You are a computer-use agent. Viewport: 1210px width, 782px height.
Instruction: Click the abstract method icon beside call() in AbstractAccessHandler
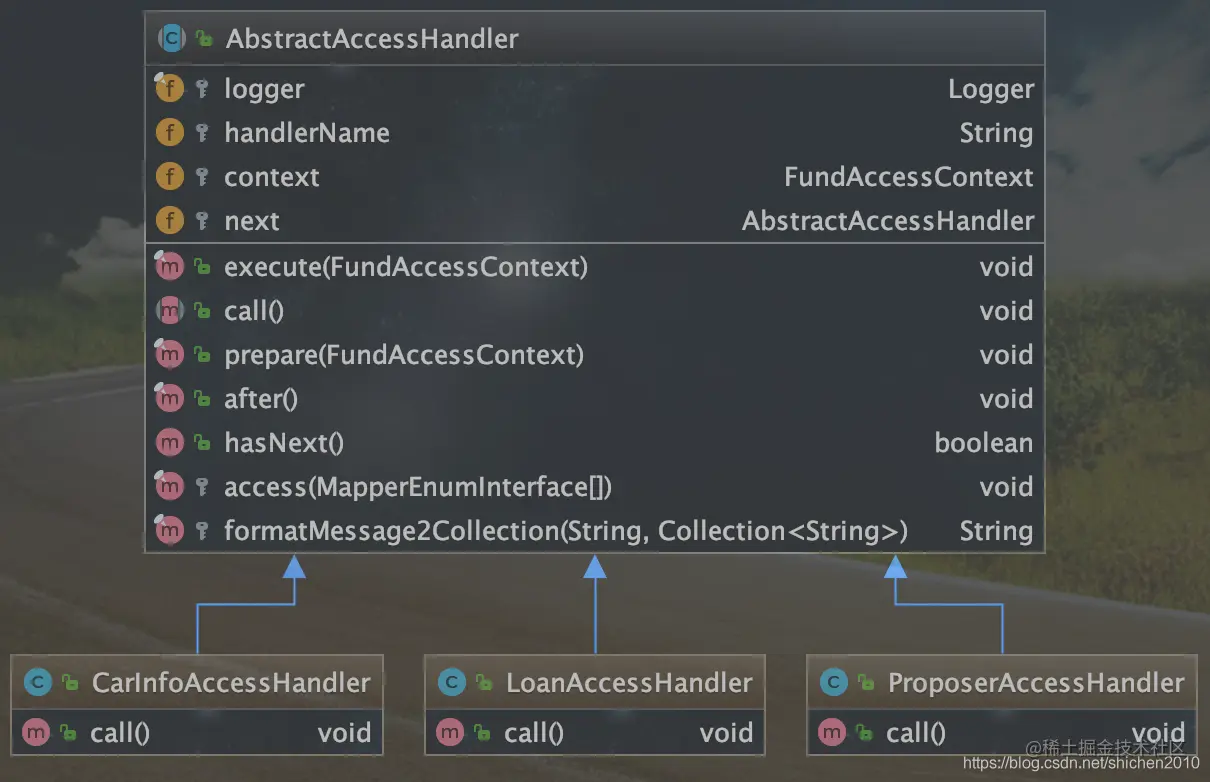tap(170, 310)
